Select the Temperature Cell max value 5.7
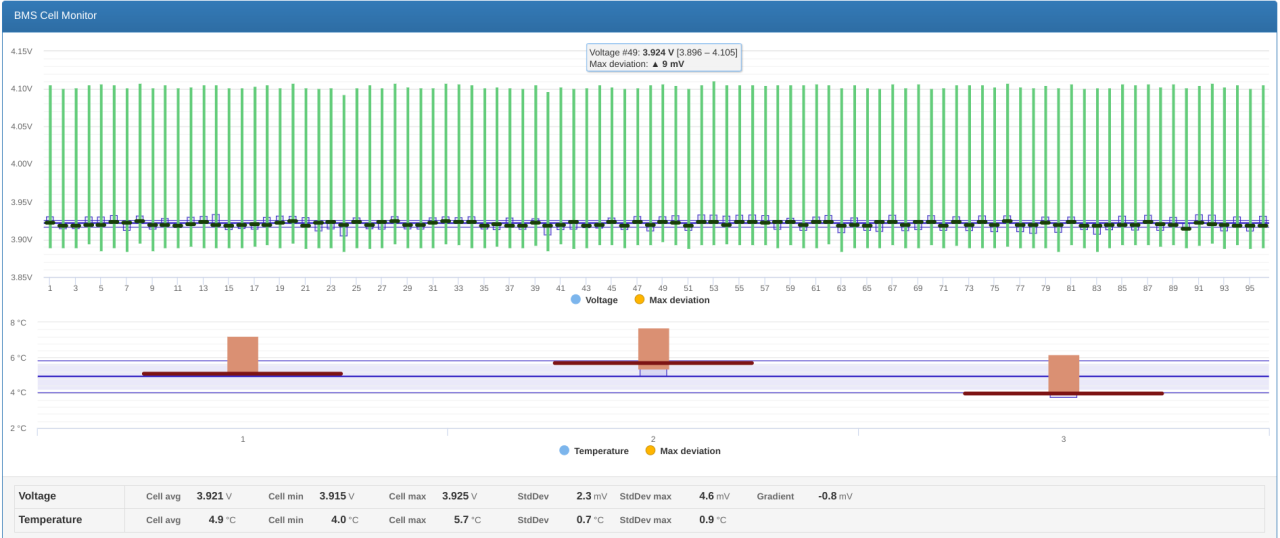This screenshot has height=538, width=1280. (460, 520)
